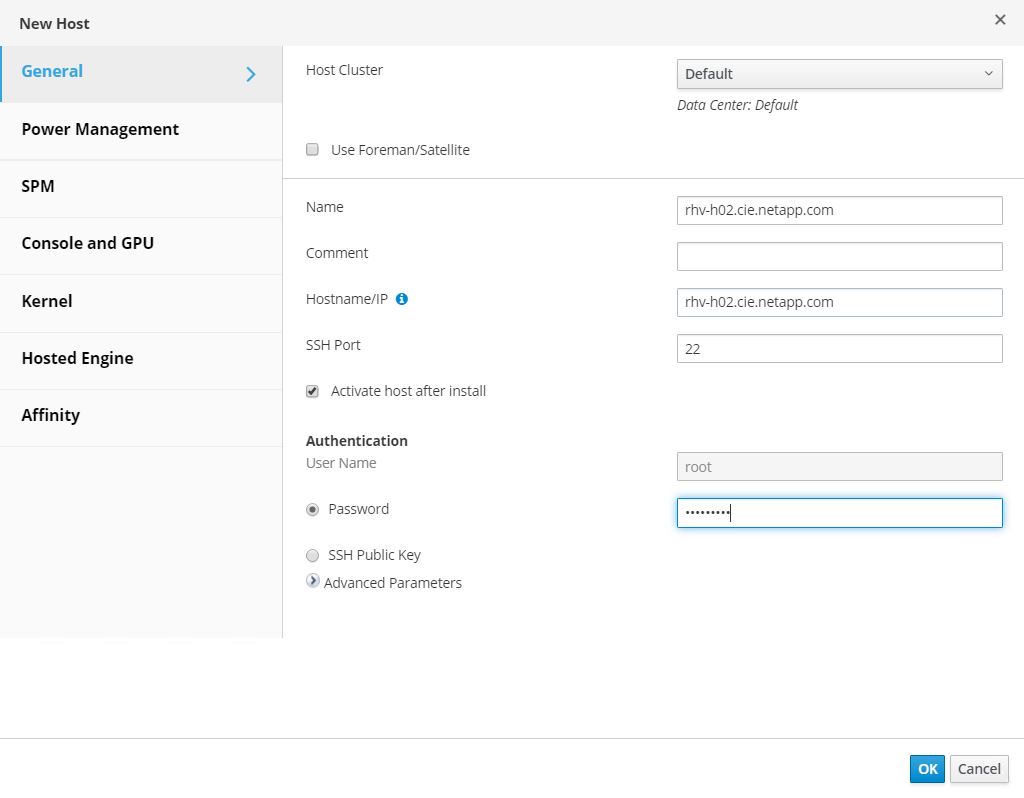Choose SSH Public Key authentication
The width and height of the screenshot is (1024, 798).
coord(313,555)
